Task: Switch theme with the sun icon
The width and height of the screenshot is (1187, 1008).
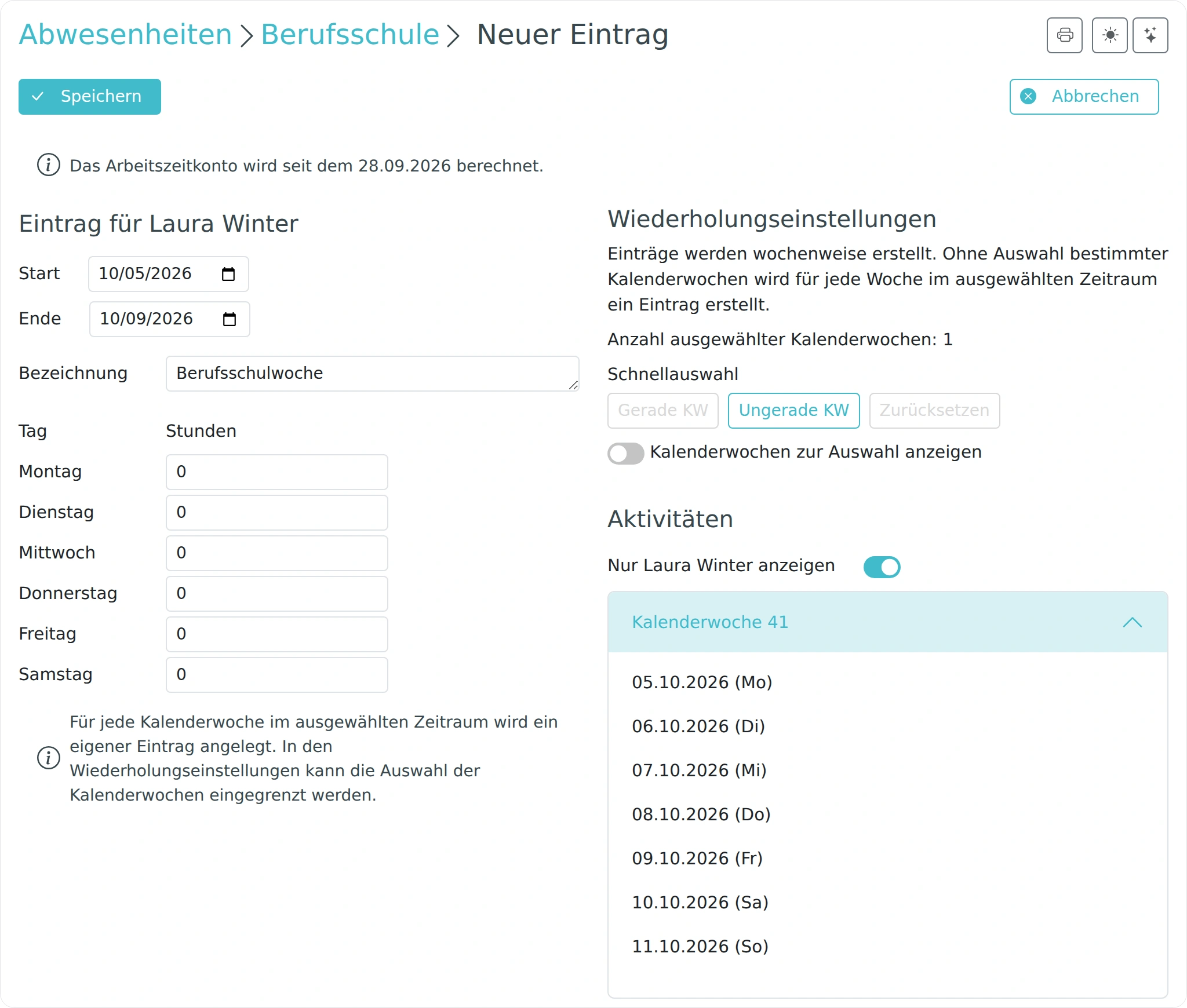Action: [1109, 35]
